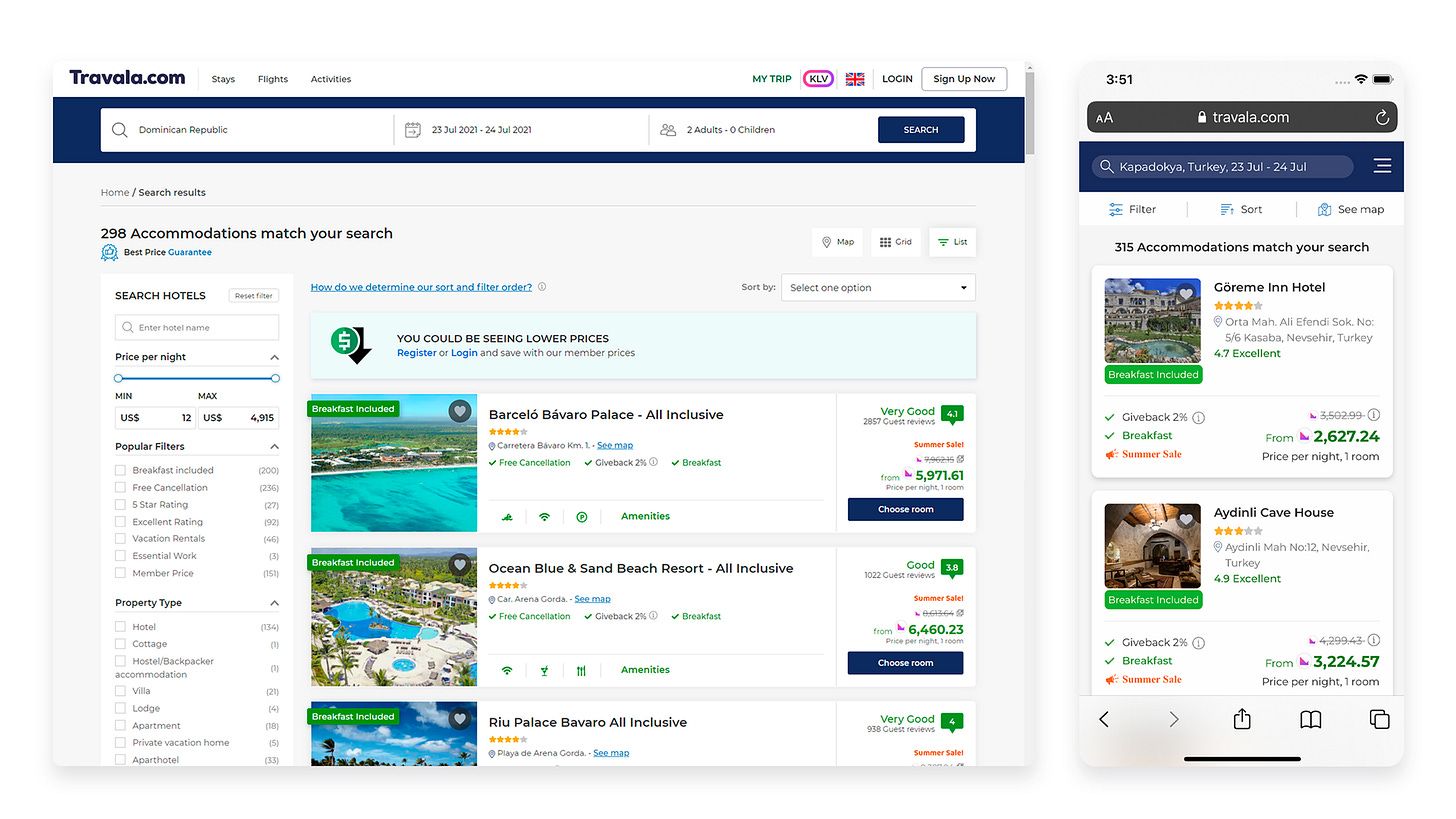Check the Breakfast included filter
The height and width of the screenshot is (819, 1456).
[120, 470]
